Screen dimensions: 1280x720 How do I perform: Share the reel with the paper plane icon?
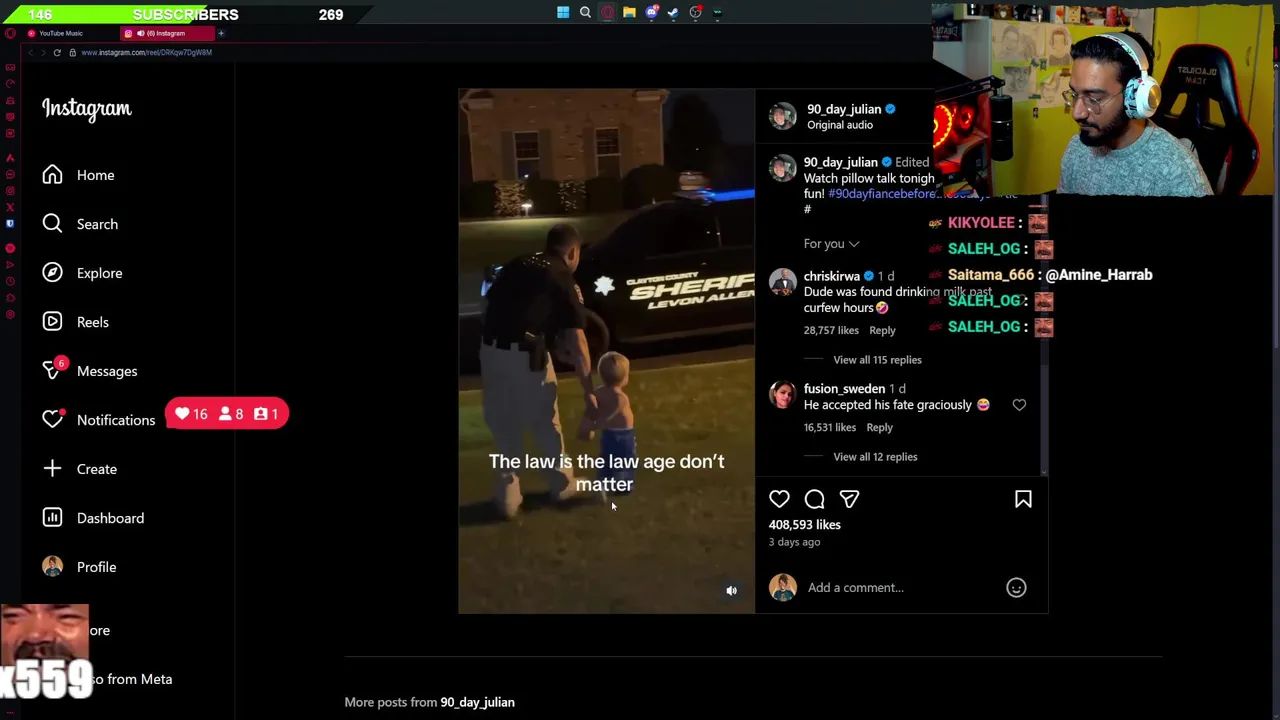tap(849, 499)
